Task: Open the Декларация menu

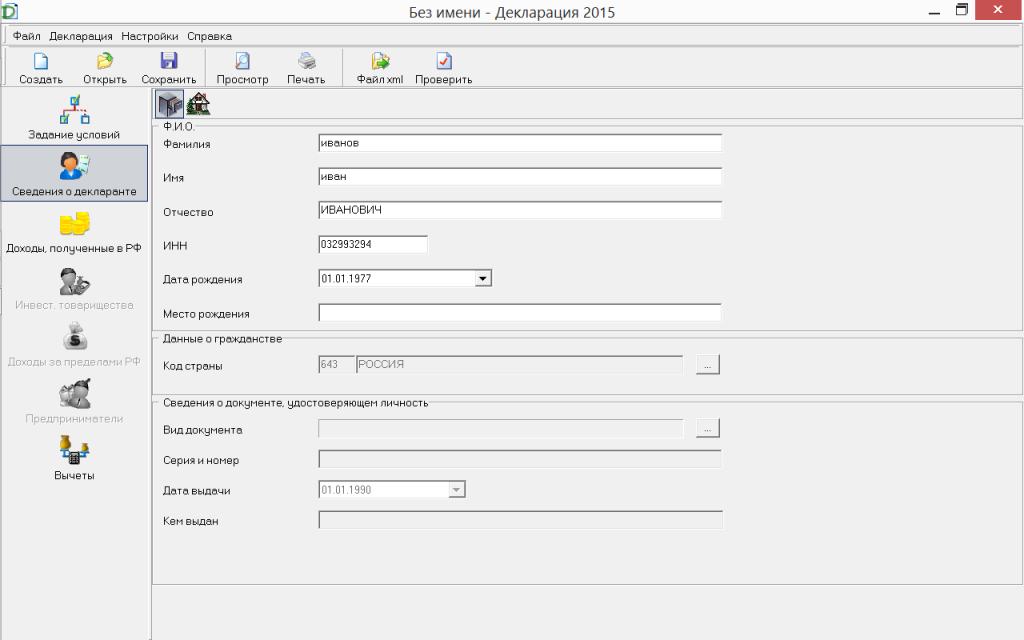Action: [81, 35]
